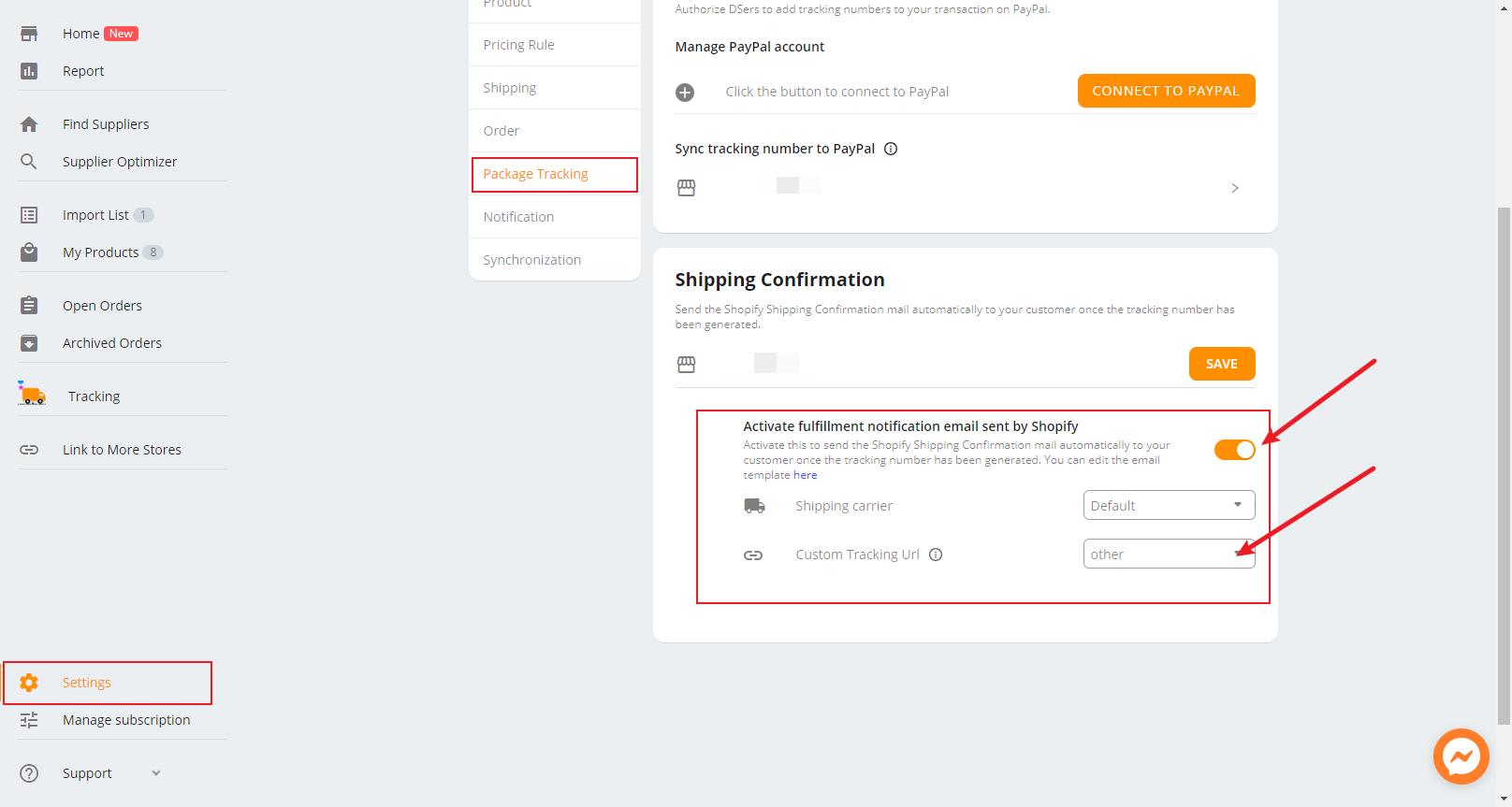This screenshot has height=807, width=1512.
Task: Click the plus icon beside connect to PayPal
Action: coord(685,93)
